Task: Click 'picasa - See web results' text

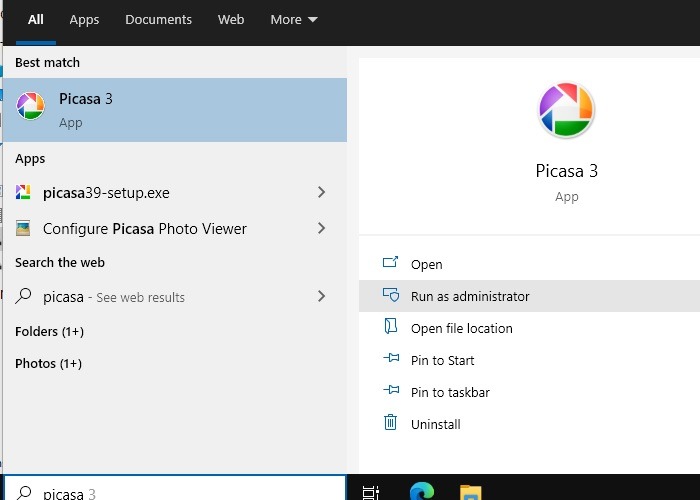Action: 114,297
